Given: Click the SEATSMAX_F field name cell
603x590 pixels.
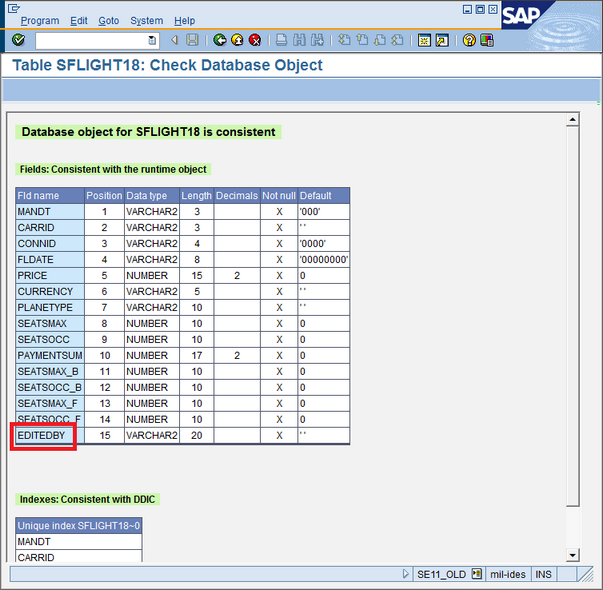Looking at the screenshot, I should point(50,403).
